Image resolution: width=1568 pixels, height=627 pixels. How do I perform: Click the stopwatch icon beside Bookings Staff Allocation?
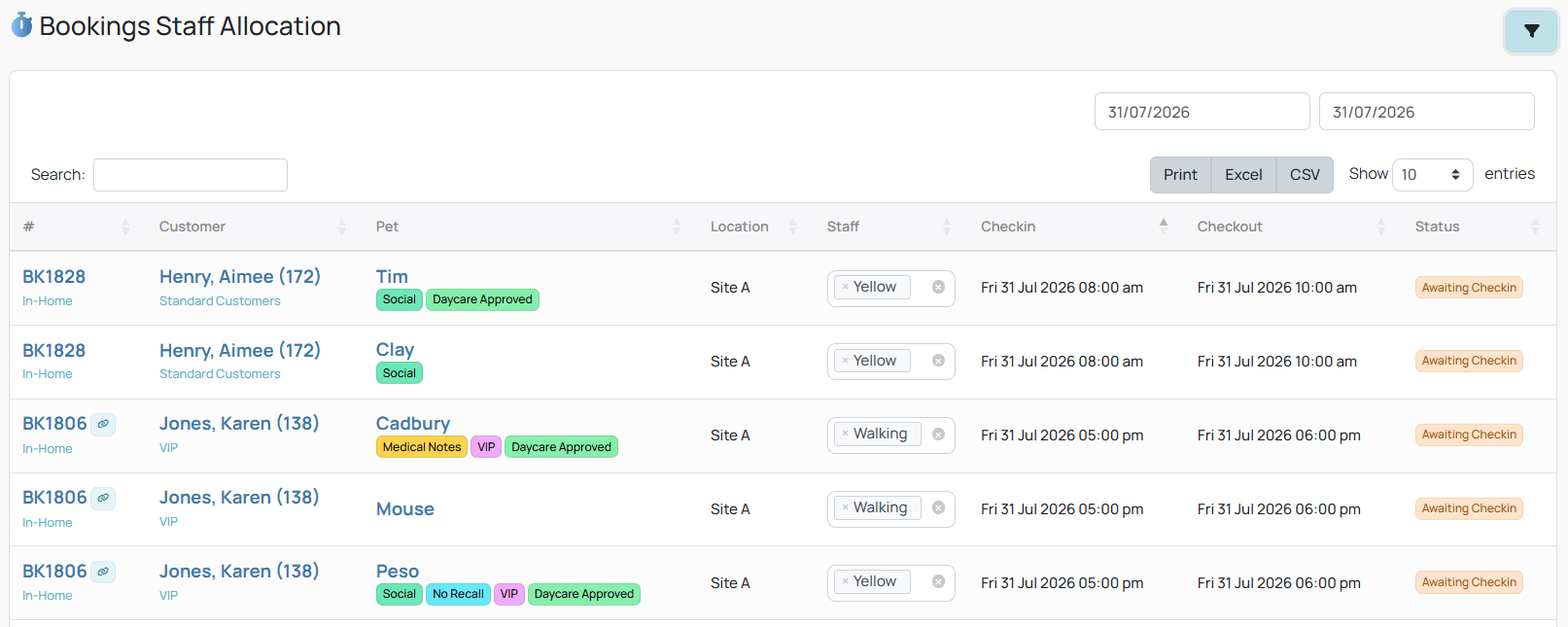(21, 25)
